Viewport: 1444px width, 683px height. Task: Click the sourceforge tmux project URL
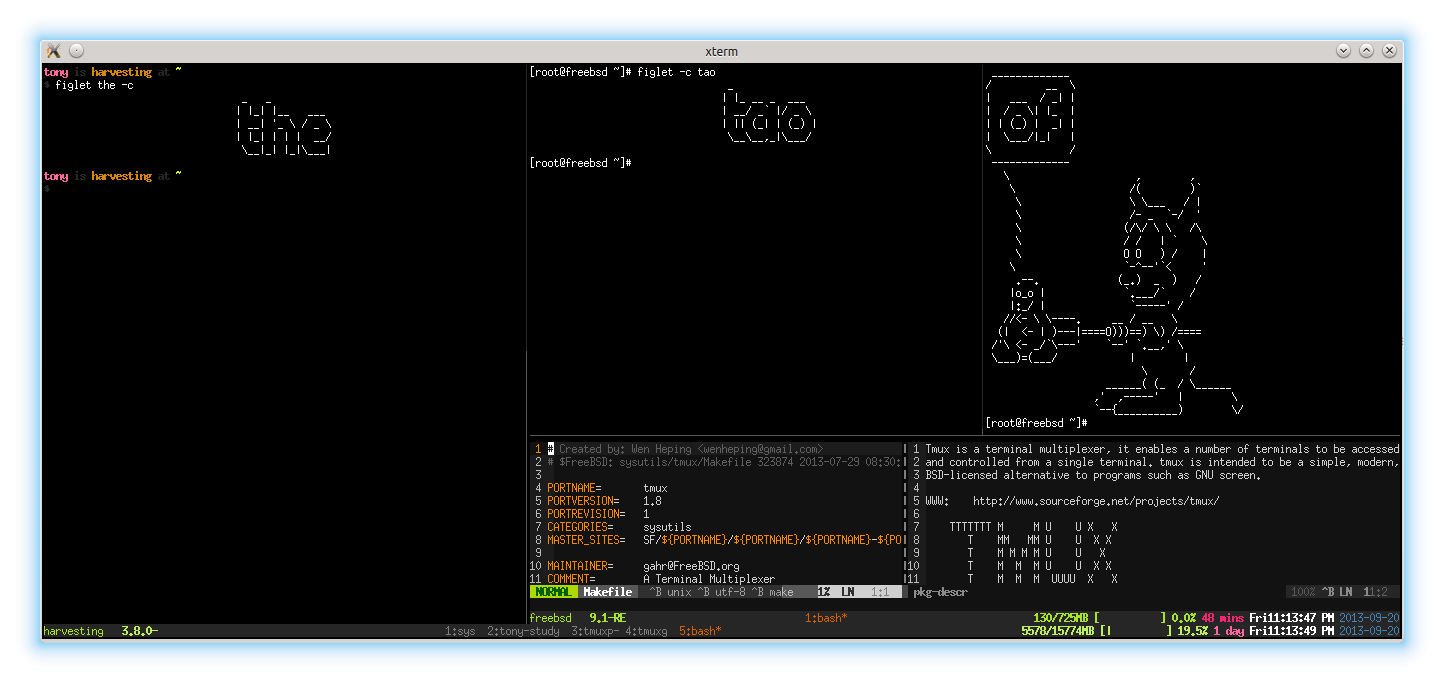pyautogui.click(x=1096, y=501)
